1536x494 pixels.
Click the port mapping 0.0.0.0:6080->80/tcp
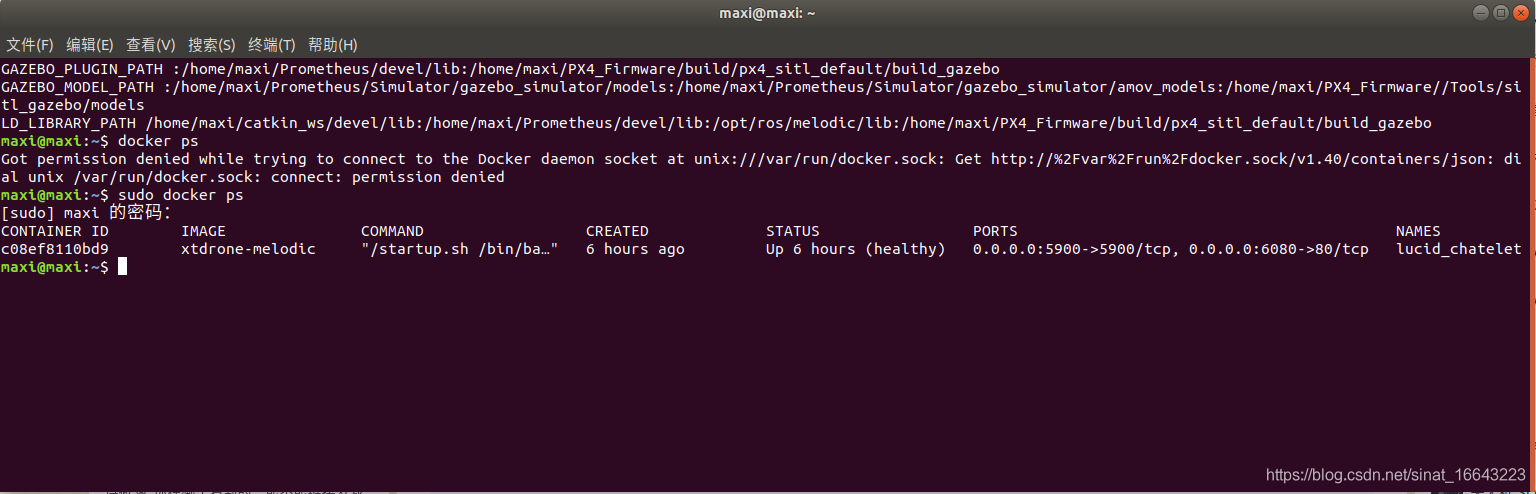point(1279,249)
